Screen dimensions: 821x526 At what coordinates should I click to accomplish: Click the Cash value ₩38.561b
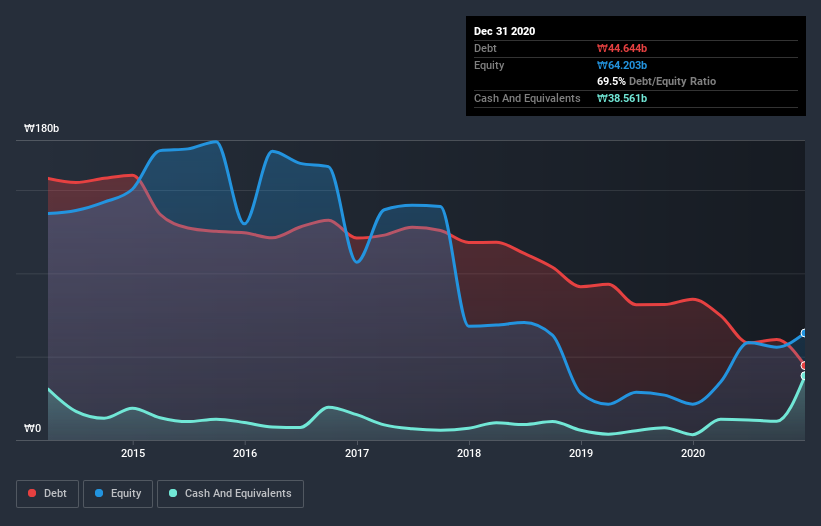(x=622, y=99)
